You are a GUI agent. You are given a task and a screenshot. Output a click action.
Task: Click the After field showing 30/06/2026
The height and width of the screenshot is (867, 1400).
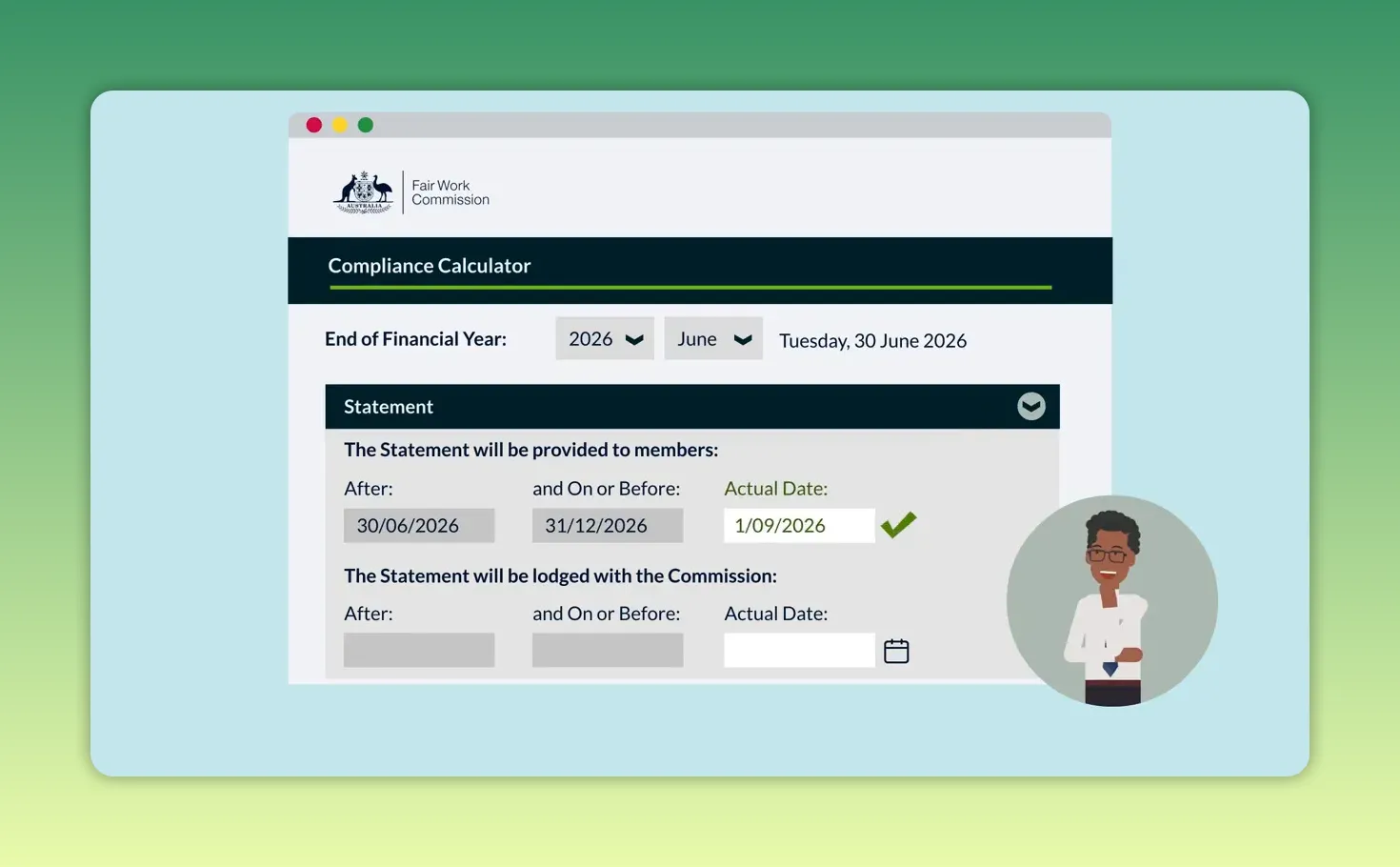[x=419, y=525]
